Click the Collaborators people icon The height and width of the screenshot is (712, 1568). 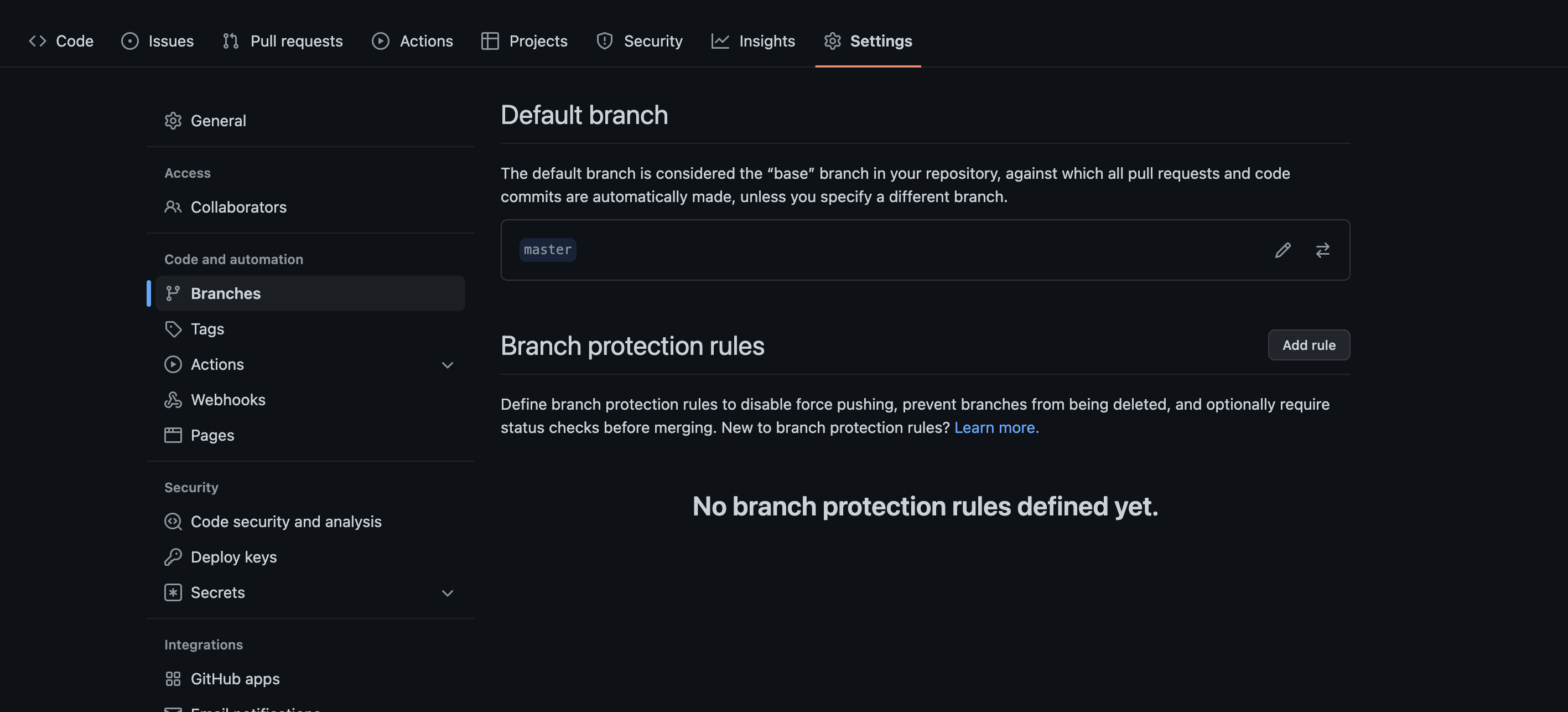(x=173, y=207)
